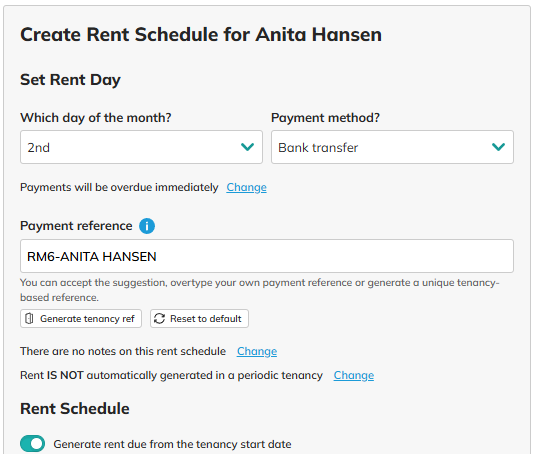
Task: Click the Which day of the month label
Action: pos(96,118)
